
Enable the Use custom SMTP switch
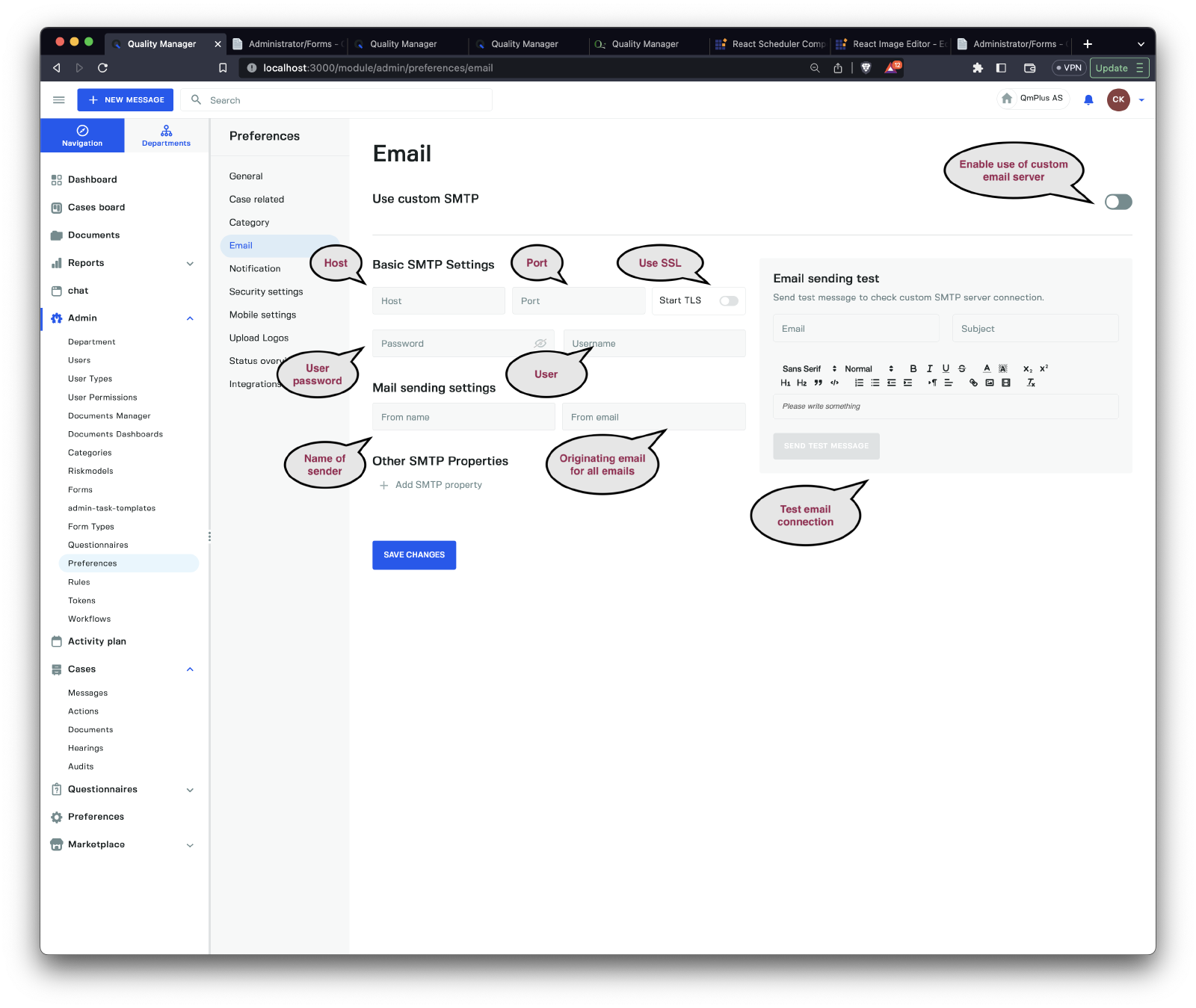click(1118, 202)
